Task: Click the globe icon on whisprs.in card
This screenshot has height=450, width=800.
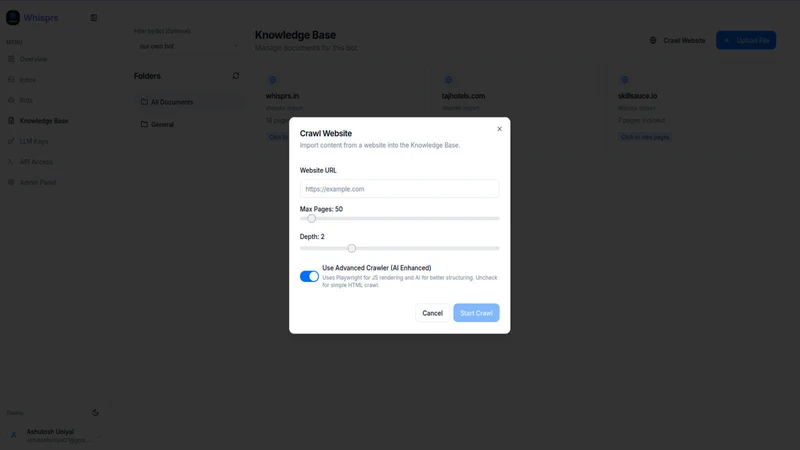Action: tap(272, 80)
